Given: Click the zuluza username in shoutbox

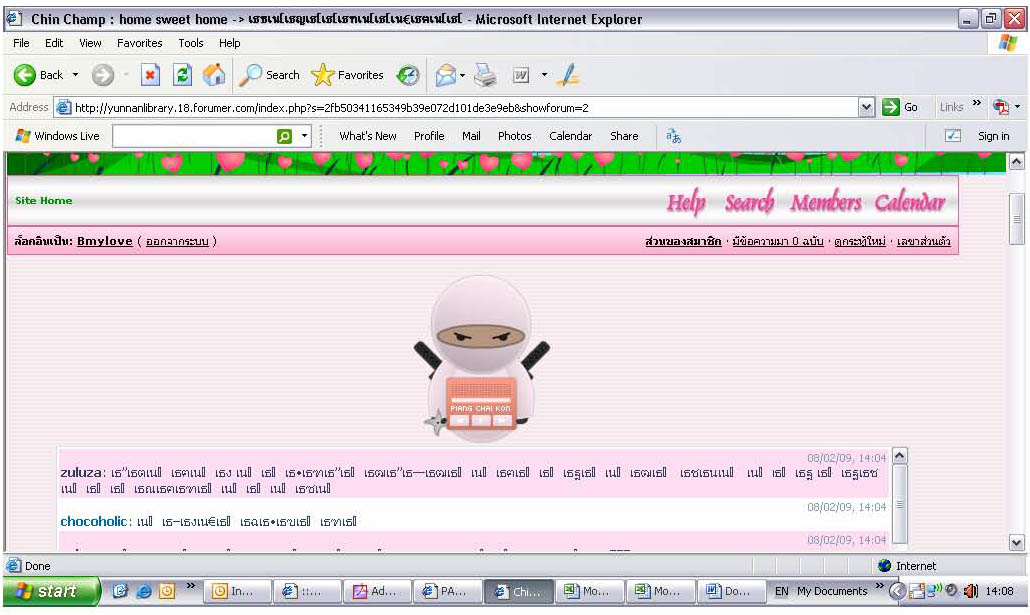Looking at the screenshot, I should [81, 472].
